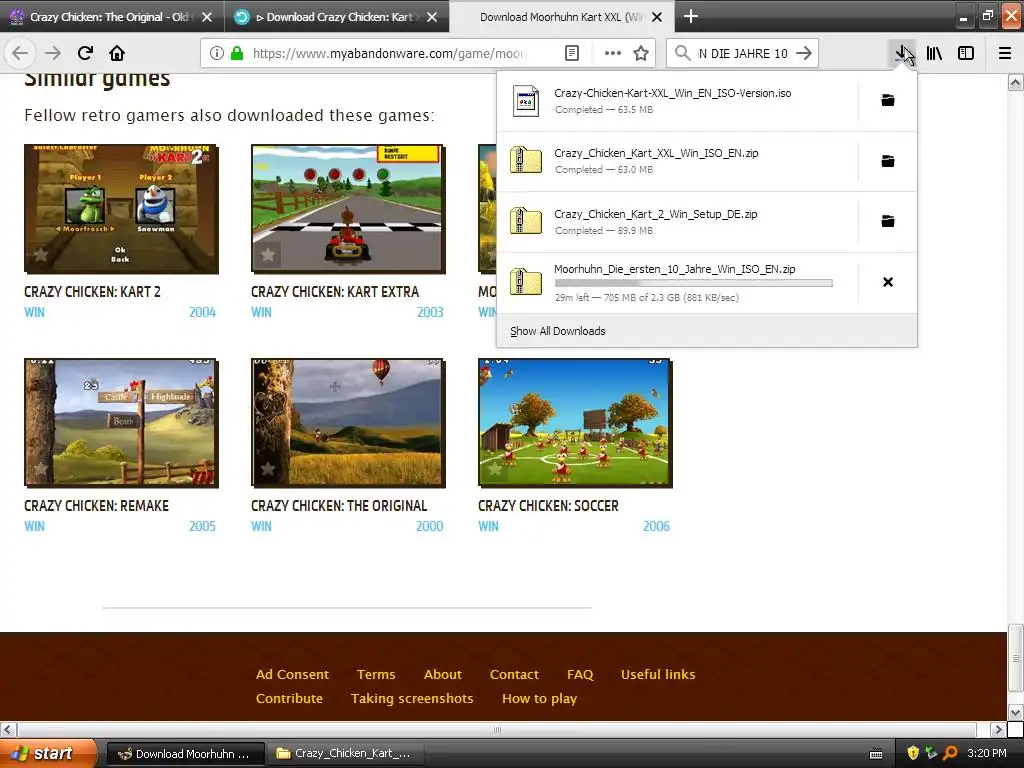Bookmark this page with the star
Image resolution: width=1024 pixels, height=768 pixels.
tap(641, 53)
